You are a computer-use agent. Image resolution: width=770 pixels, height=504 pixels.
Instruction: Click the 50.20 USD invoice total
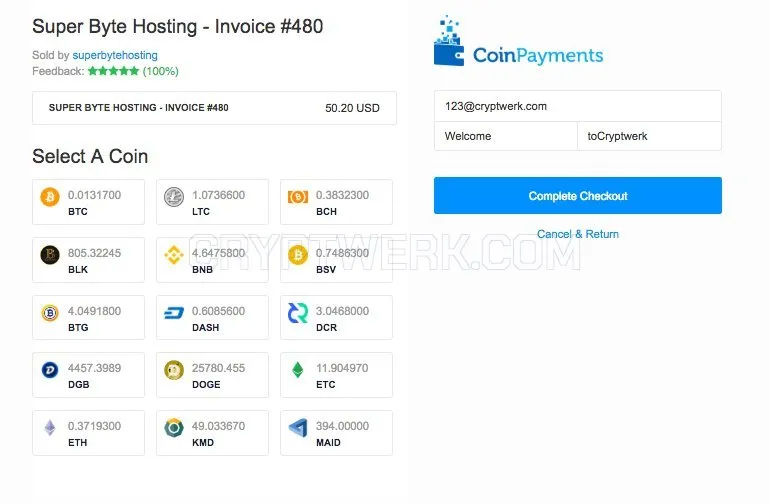(352, 108)
